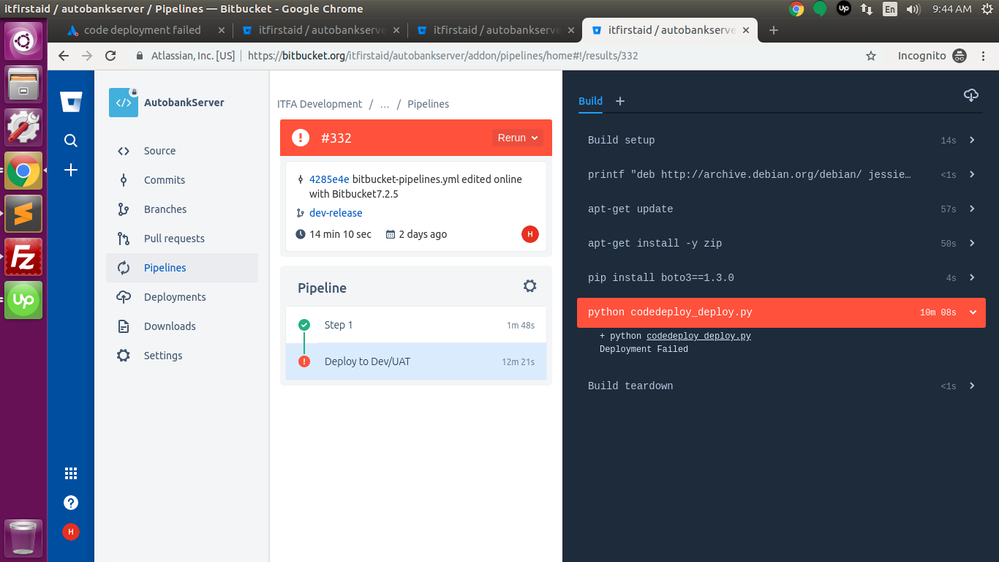Open Pull requests in repository menu
The width and height of the screenshot is (999, 562).
tap(182, 238)
